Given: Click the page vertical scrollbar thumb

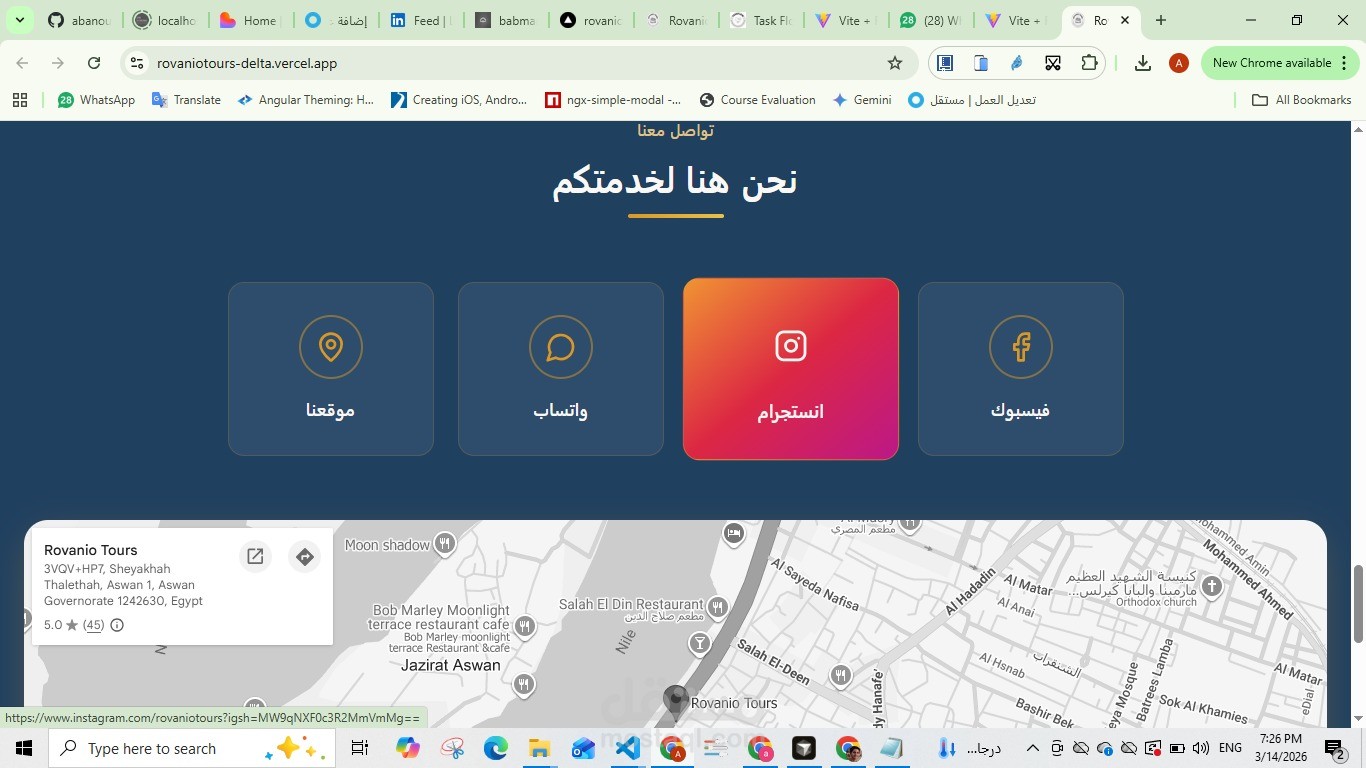Looking at the screenshot, I should point(1358,604).
